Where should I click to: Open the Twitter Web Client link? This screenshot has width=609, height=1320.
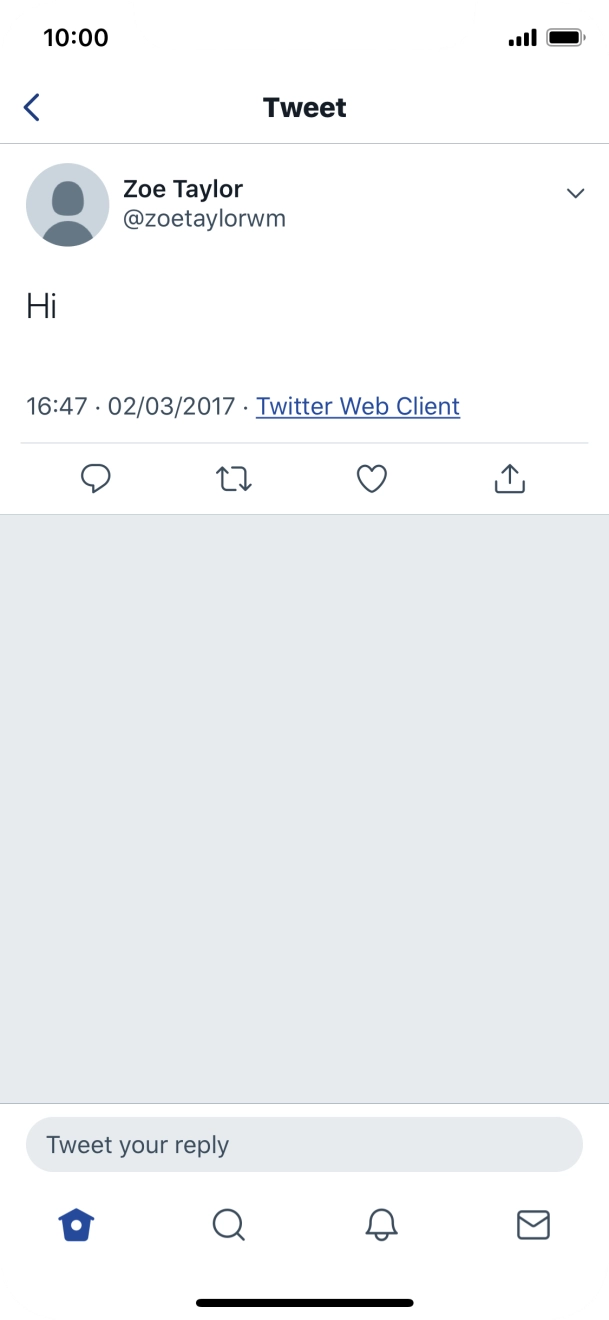click(x=358, y=406)
